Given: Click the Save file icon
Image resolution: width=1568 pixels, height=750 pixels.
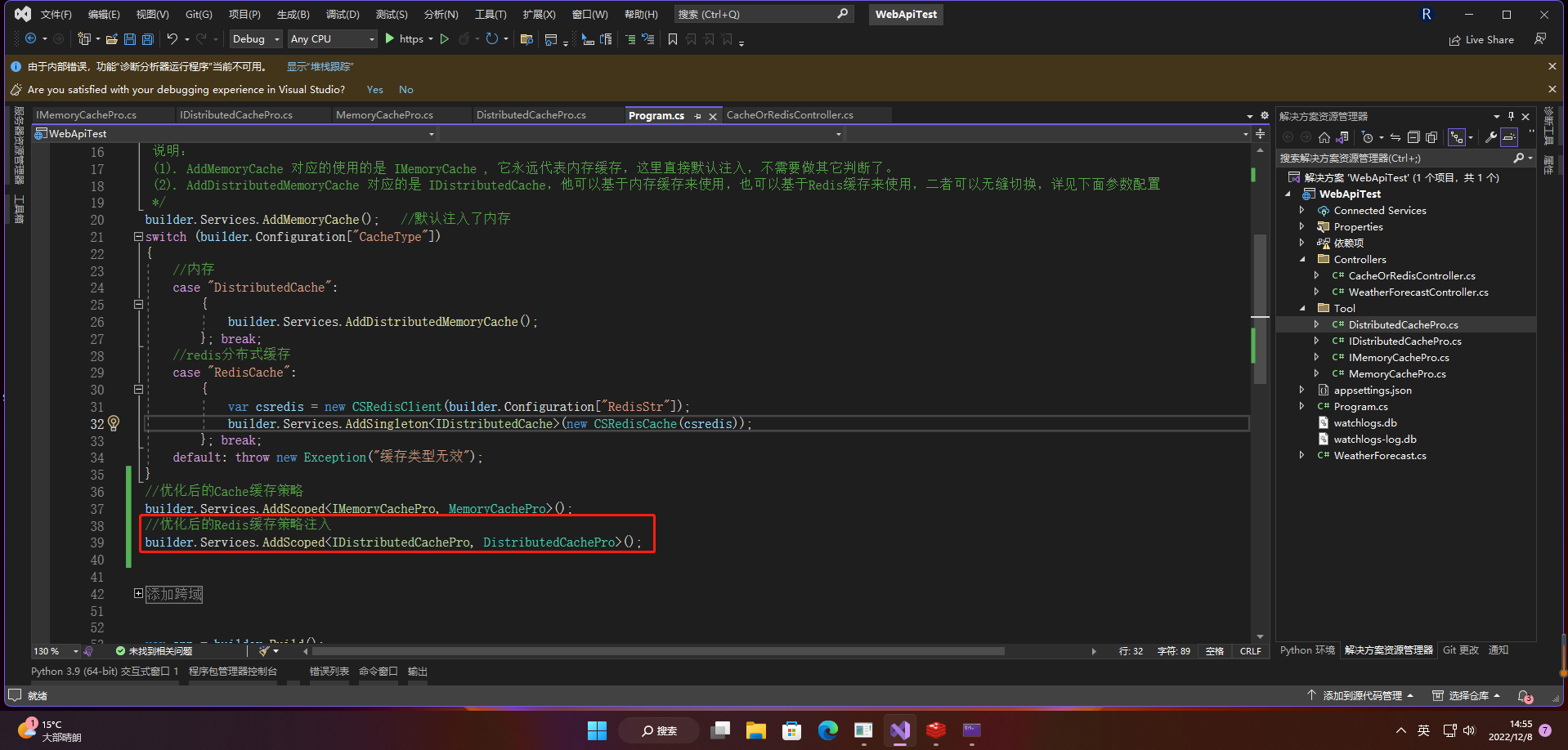Looking at the screenshot, I should point(130,39).
